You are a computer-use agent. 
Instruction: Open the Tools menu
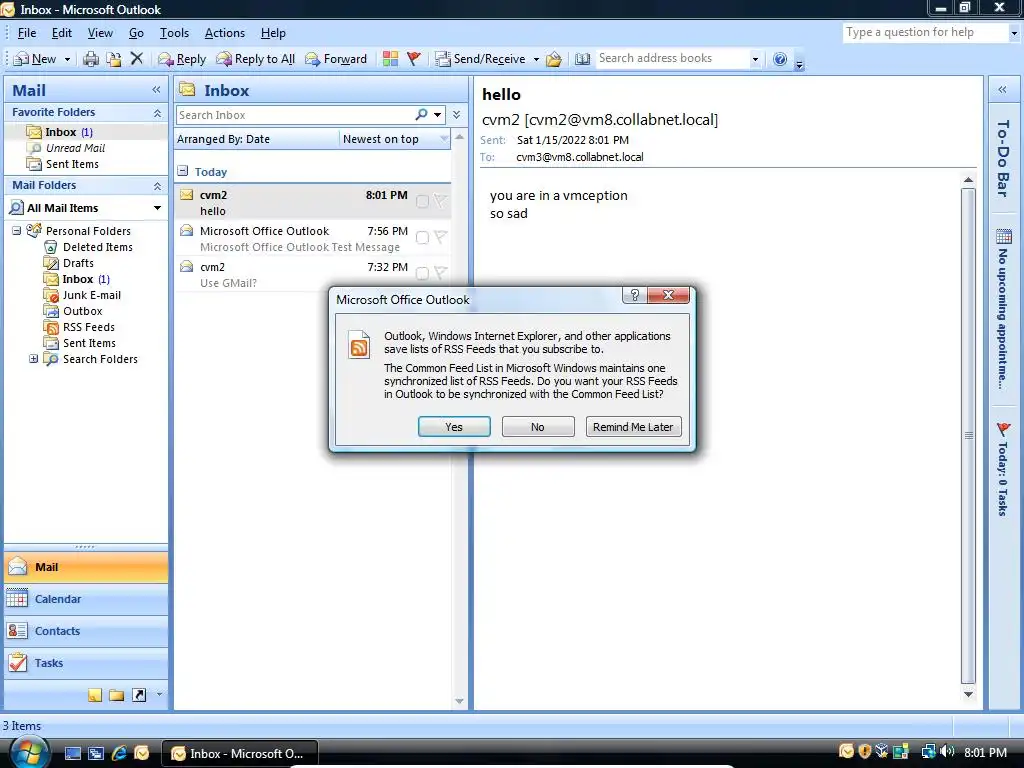point(174,33)
